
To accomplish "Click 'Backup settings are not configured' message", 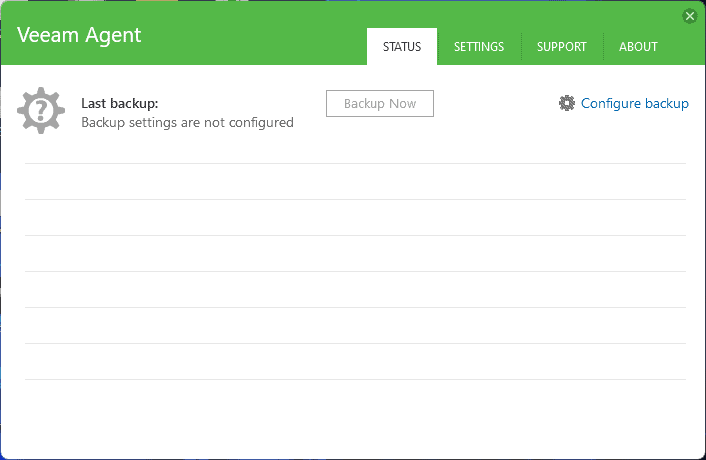I will coord(187,122).
